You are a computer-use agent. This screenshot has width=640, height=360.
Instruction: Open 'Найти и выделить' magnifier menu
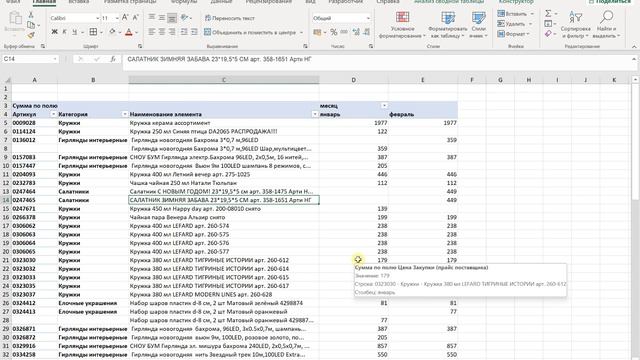coord(606,25)
